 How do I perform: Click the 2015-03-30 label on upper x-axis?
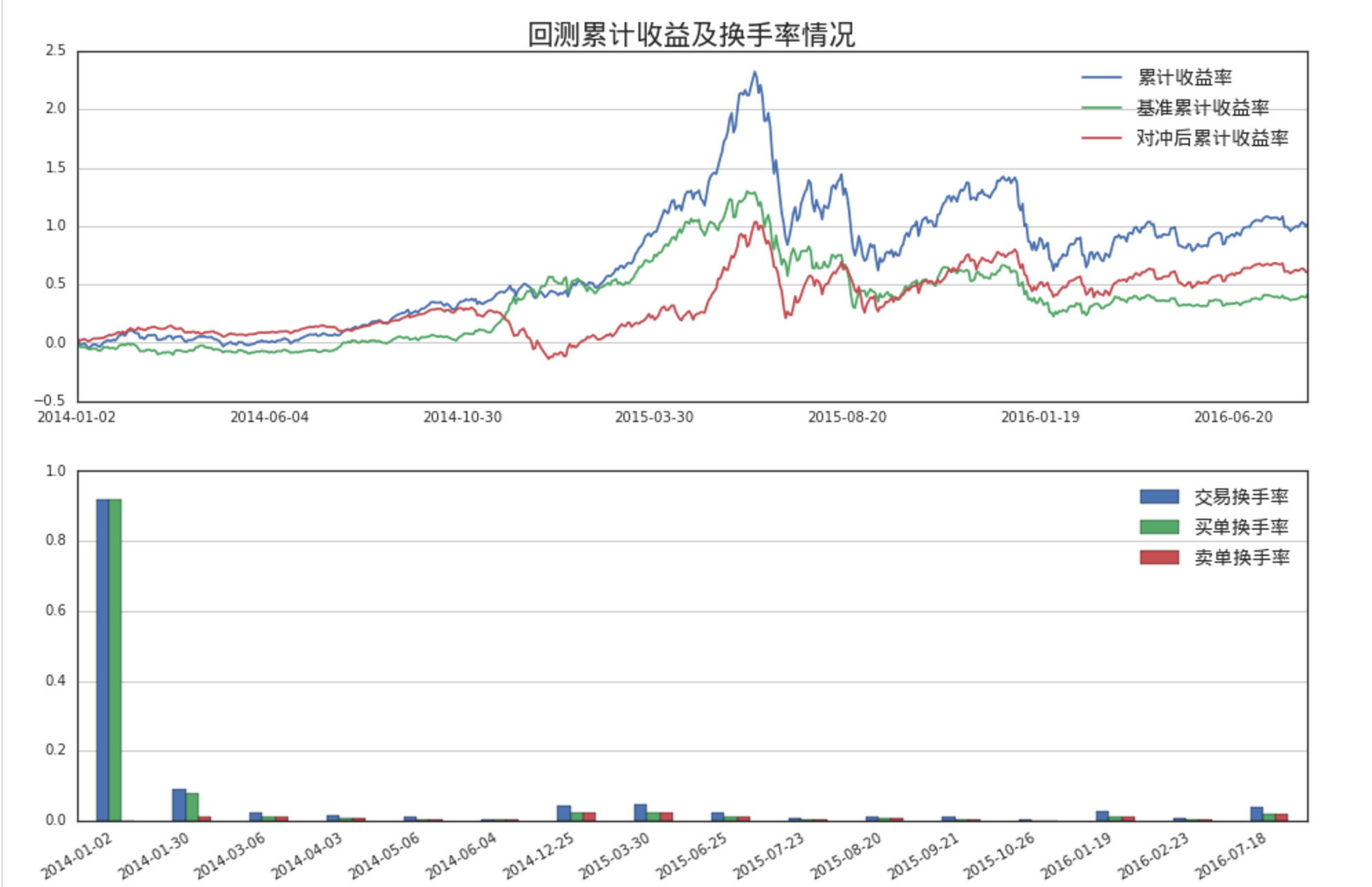[654, 417]
